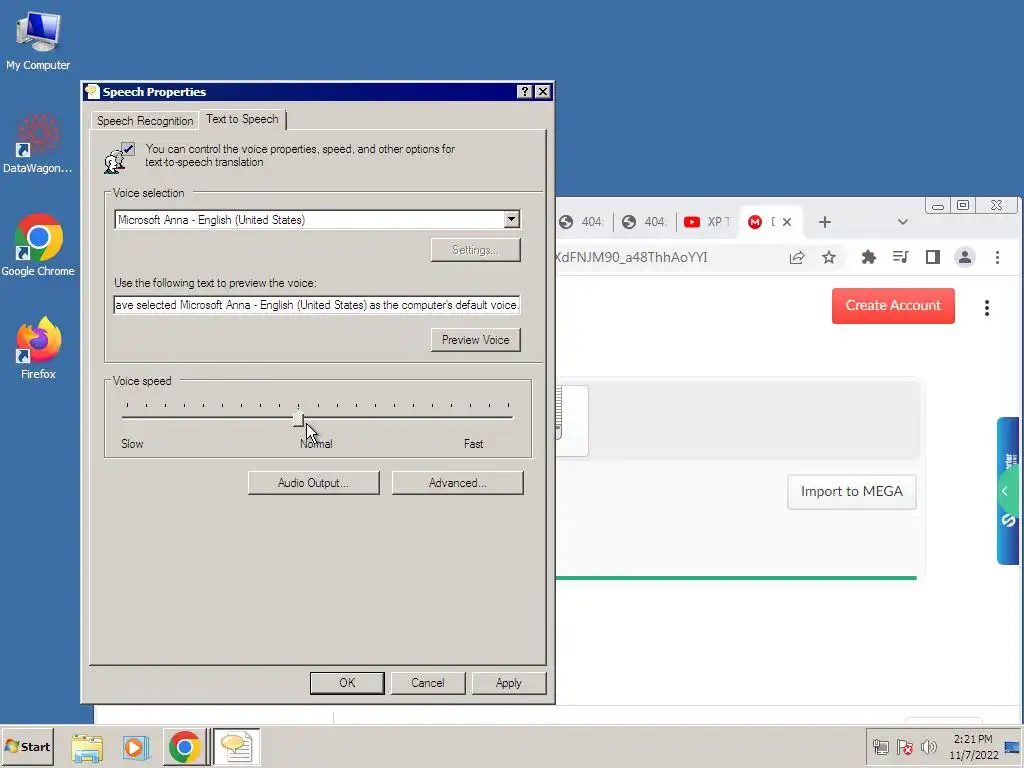The height and width of the screenshot is (768, 1024).
Task: Click the network tray icon
Action: pyautogui.click(x=880, y=747)
